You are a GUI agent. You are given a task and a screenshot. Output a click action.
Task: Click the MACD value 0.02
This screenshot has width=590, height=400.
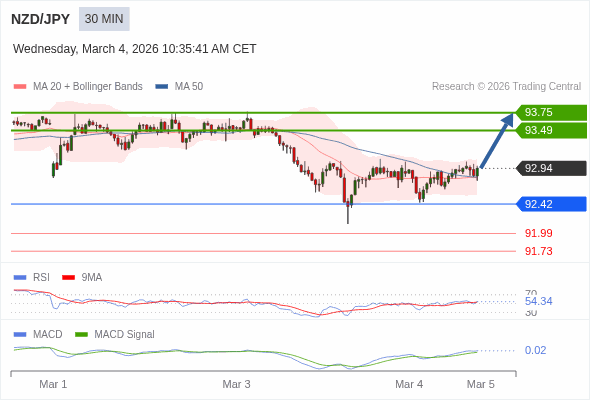535,350
